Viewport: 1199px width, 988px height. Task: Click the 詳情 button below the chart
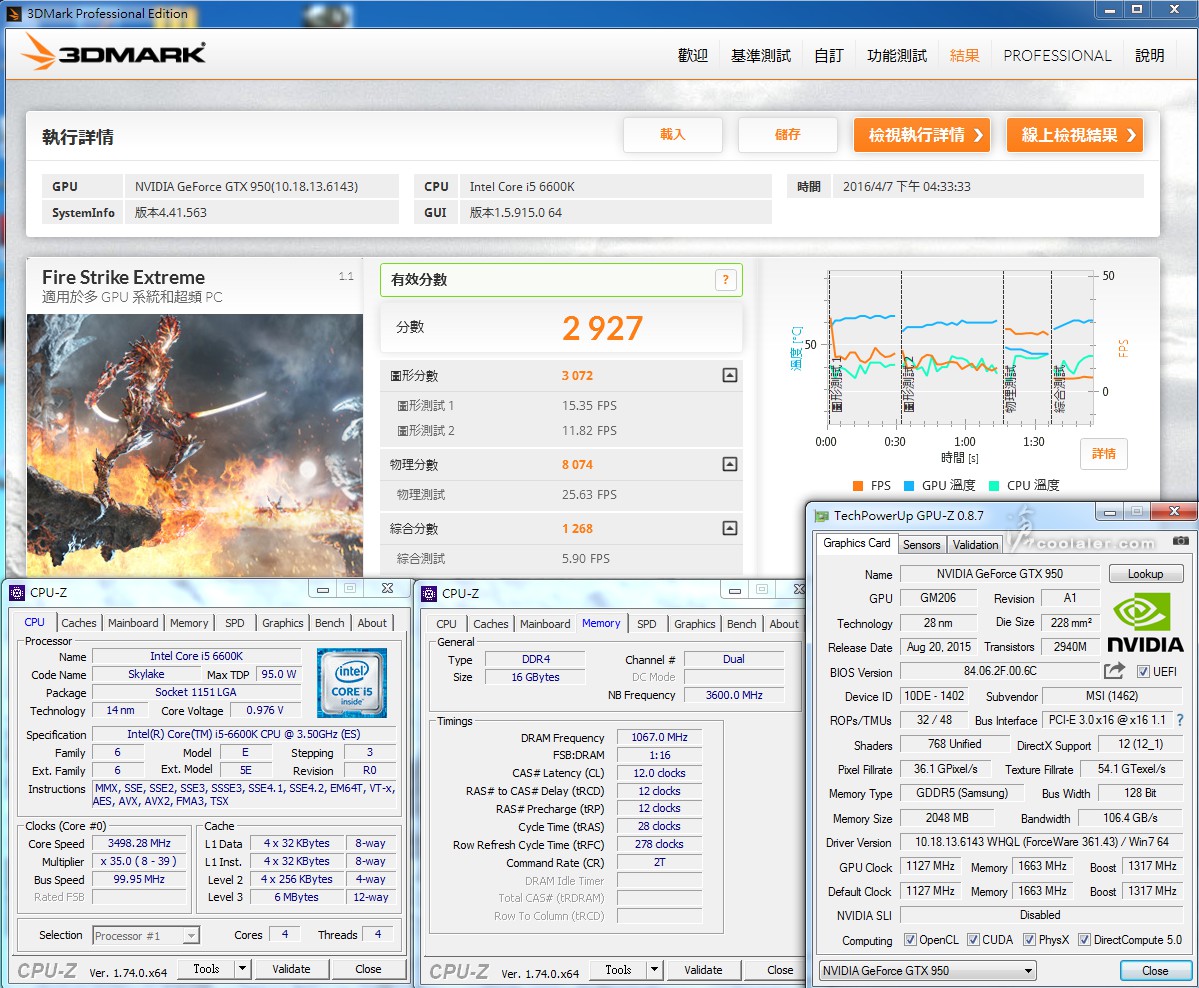1103,453
